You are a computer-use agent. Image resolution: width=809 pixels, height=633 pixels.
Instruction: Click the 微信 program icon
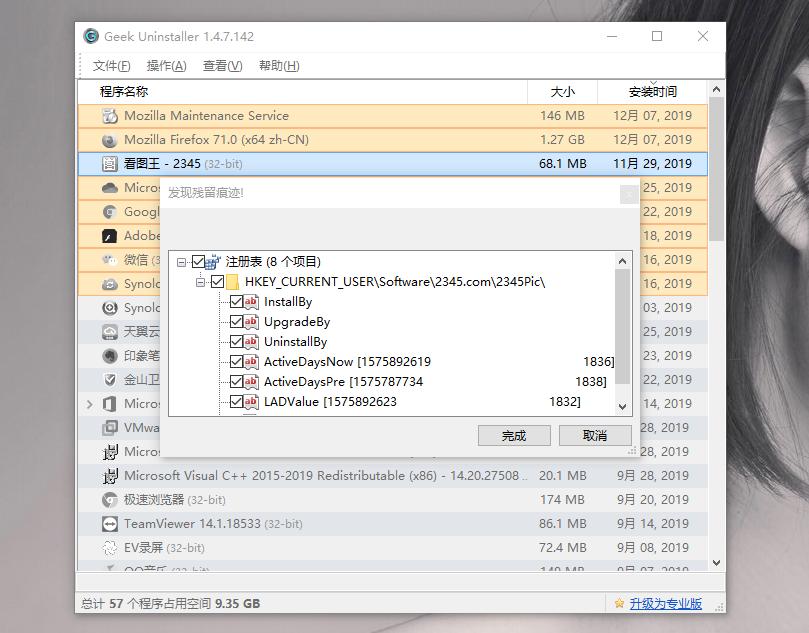click(x=109, y=260)
